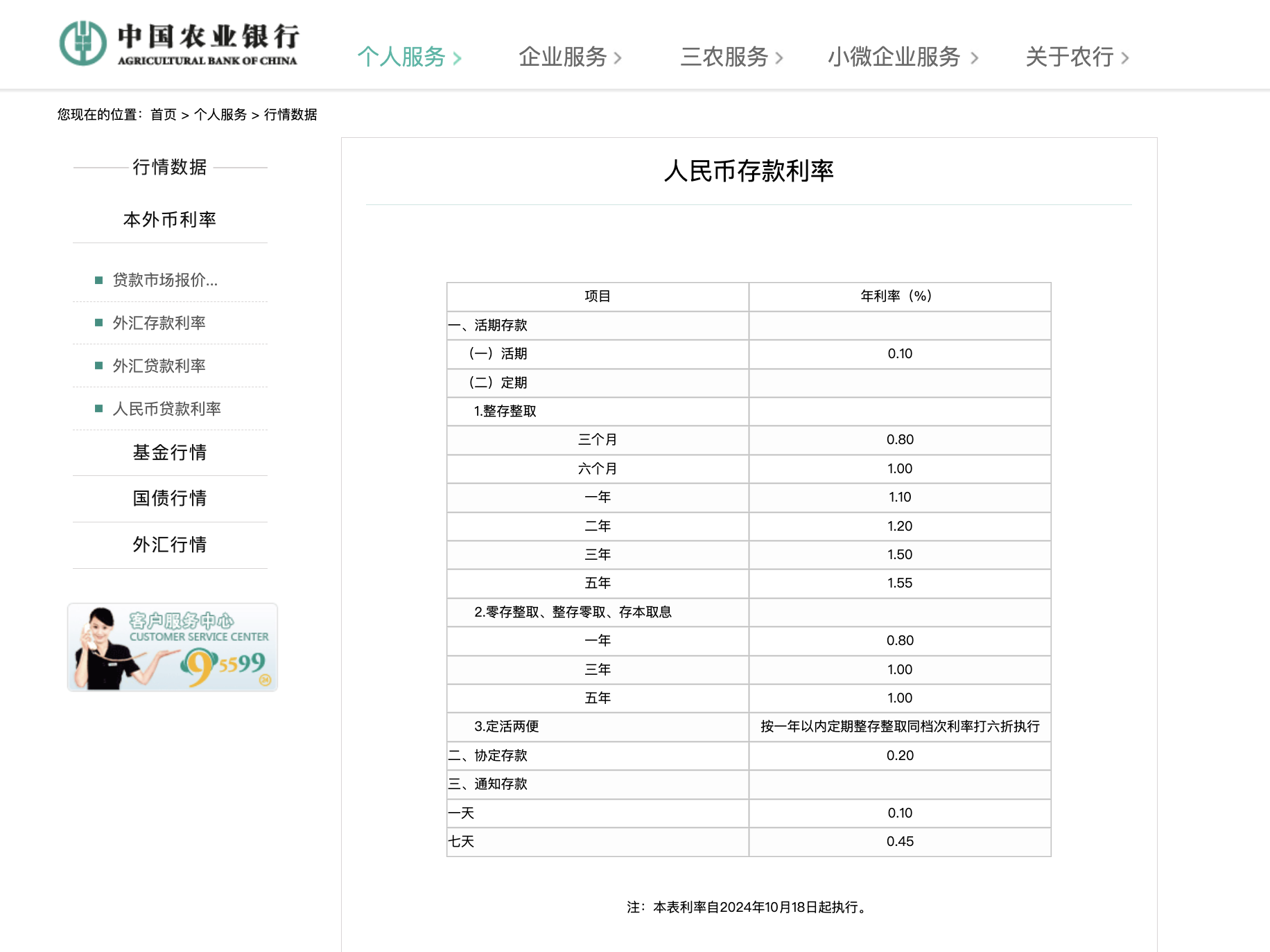This screenshot has width=1270, height=952.
Task: Click the green bullet beside 人民币贷款利率
Action: tap(98, 409)
